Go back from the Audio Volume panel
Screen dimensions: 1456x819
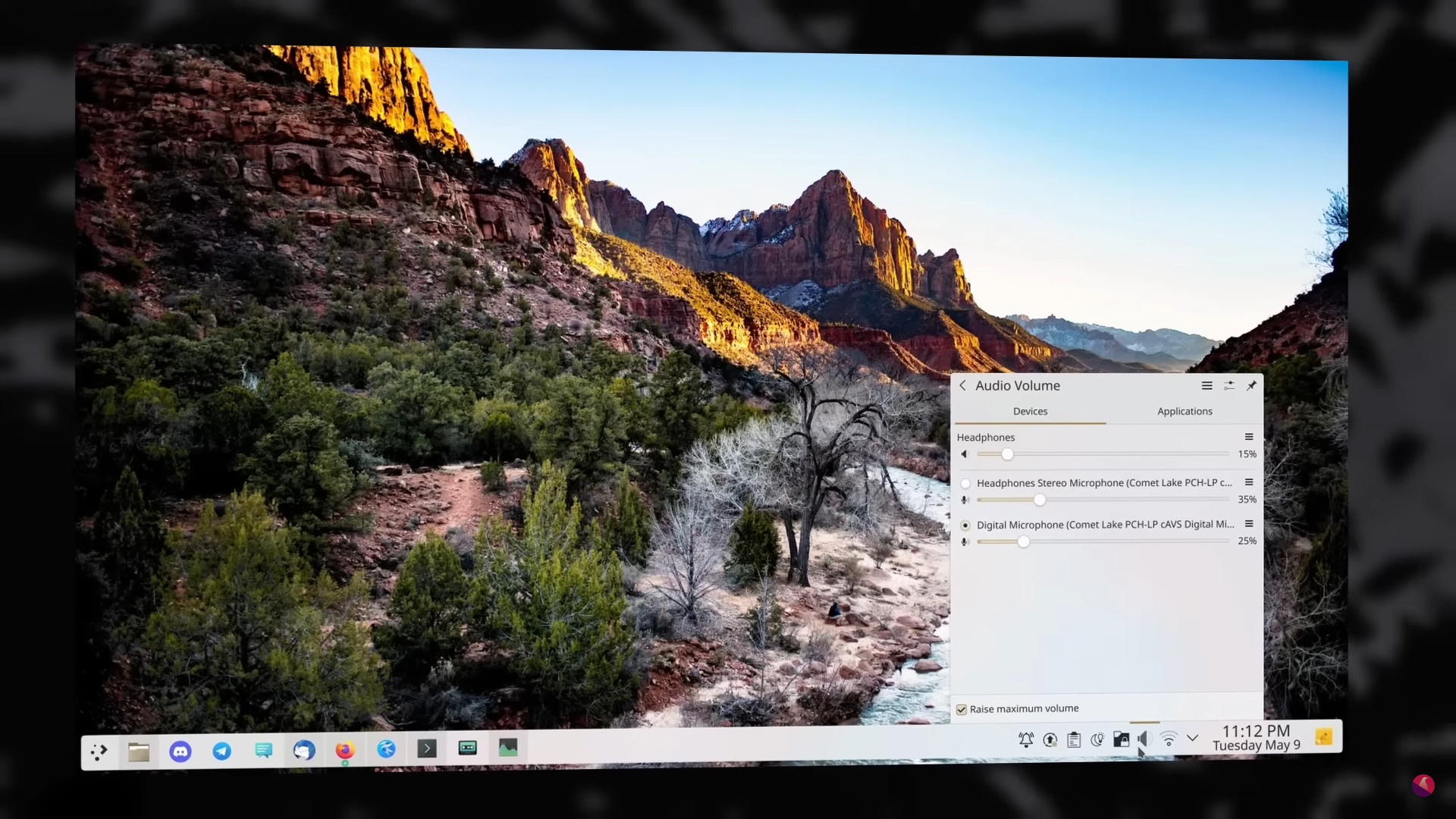point(962,385)
